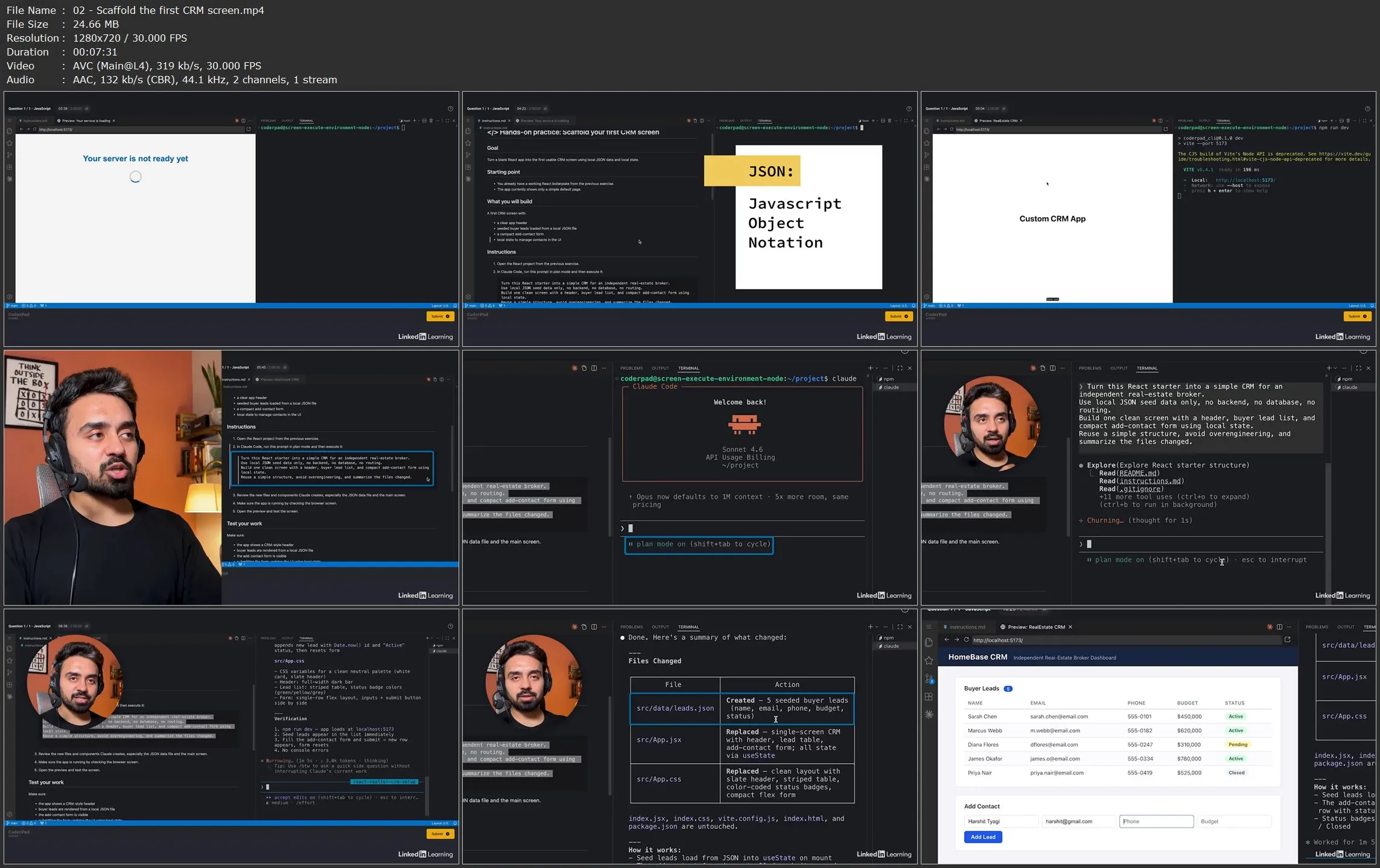
Task: Click $780,000 budget for James Okafor
Action: coord(1189,759)
